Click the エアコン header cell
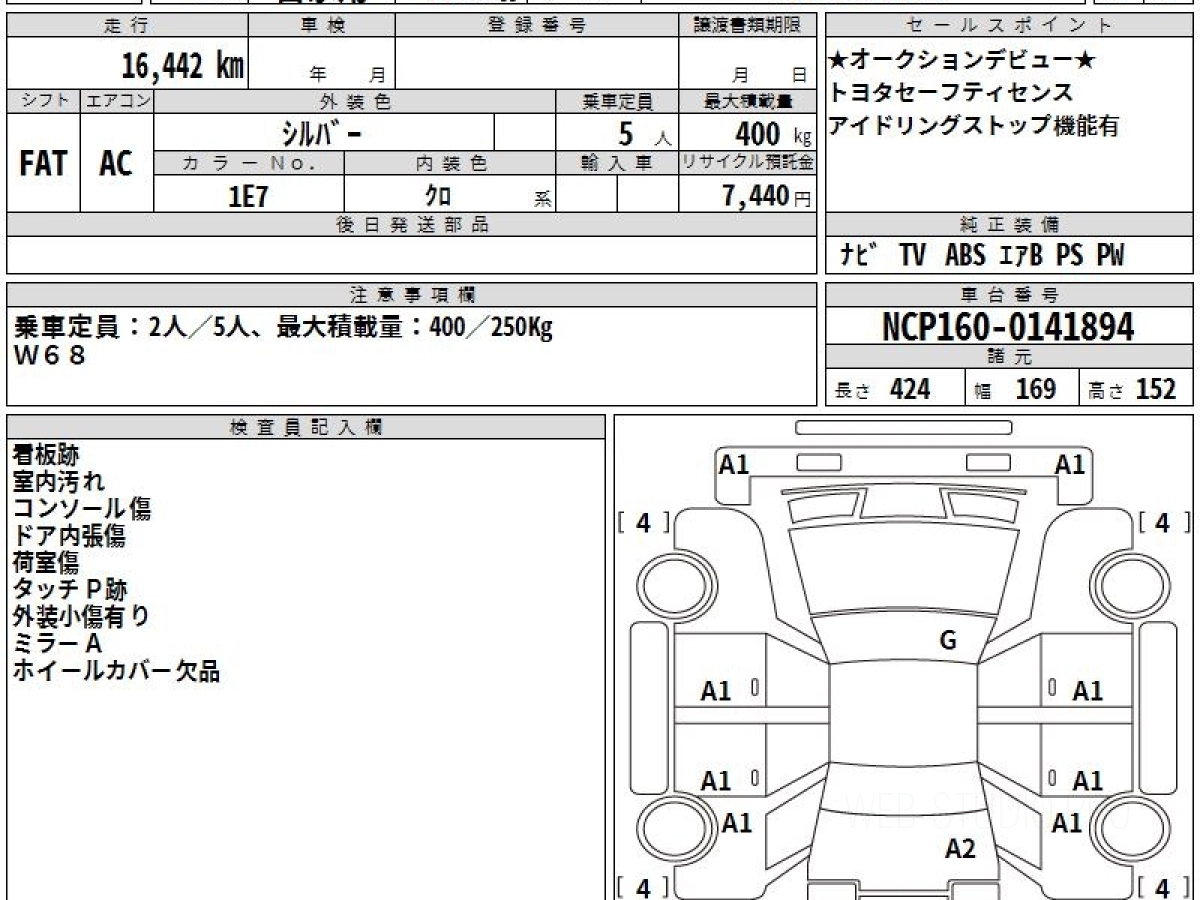The width and height of the screenshot is (1200, 900). pyautogui.click(x=117, y=101)
